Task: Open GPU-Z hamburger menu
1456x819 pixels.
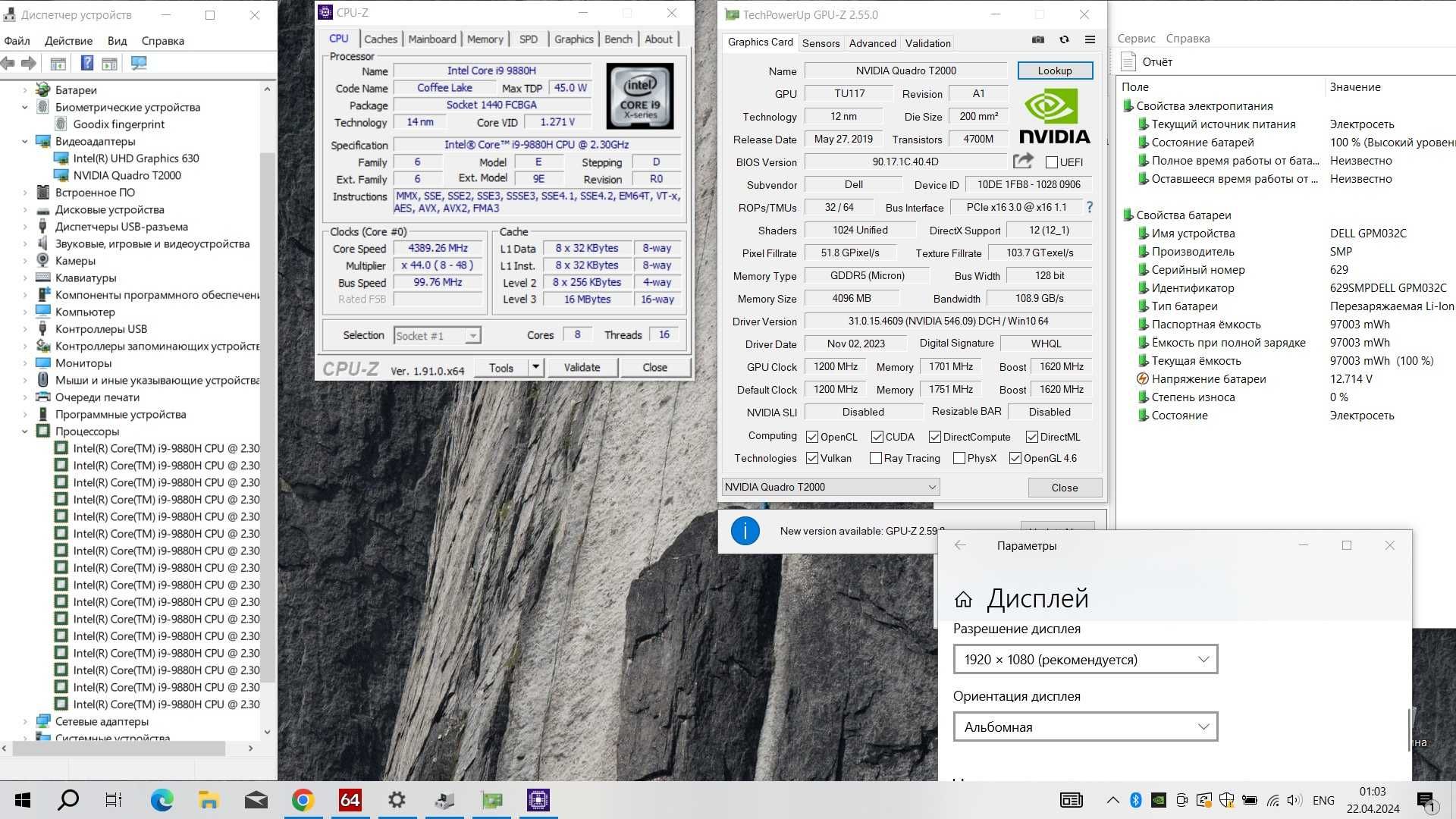Action: coord(1090,39)
